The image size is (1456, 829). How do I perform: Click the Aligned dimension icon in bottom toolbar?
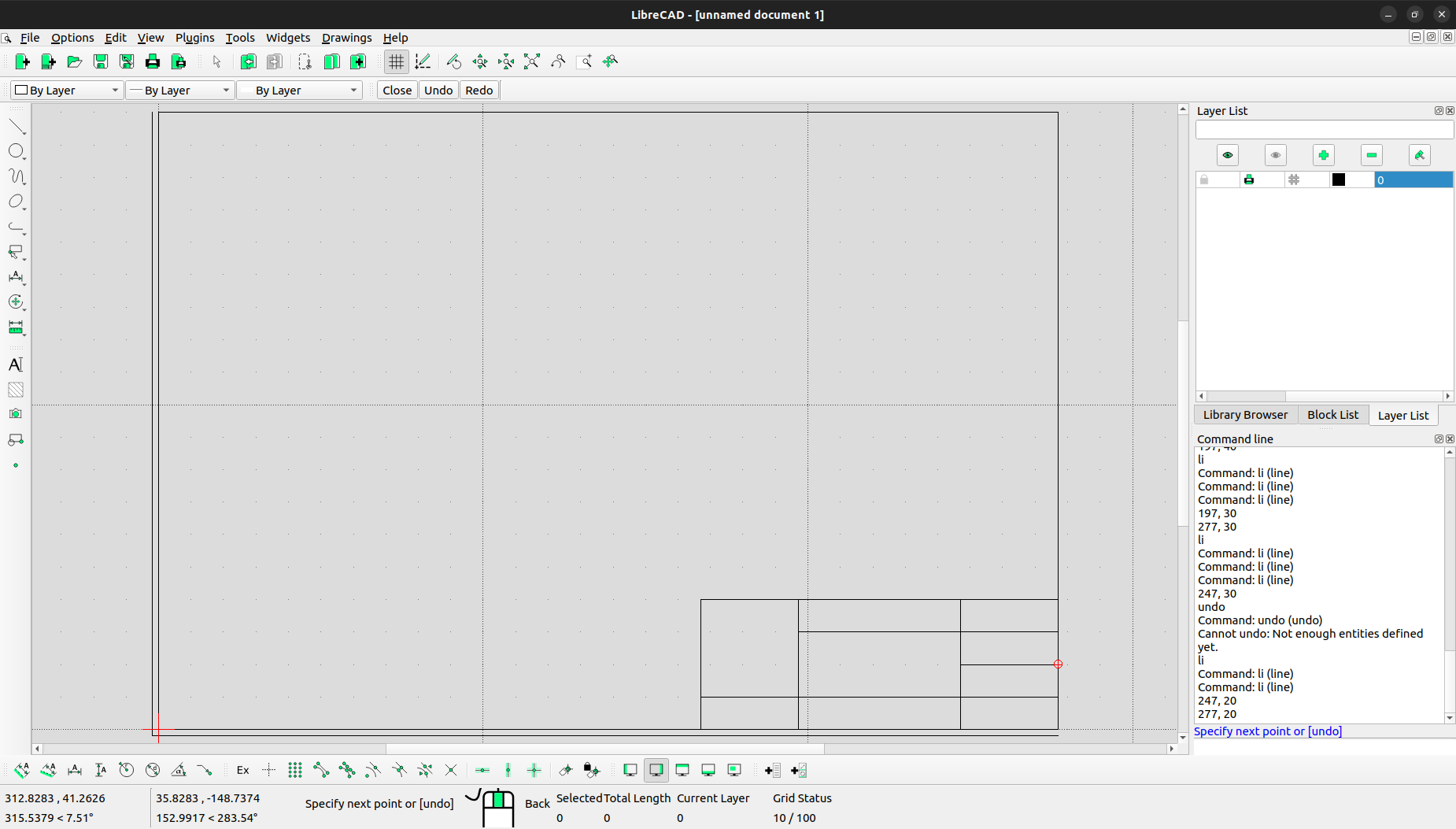click(22, 770)
